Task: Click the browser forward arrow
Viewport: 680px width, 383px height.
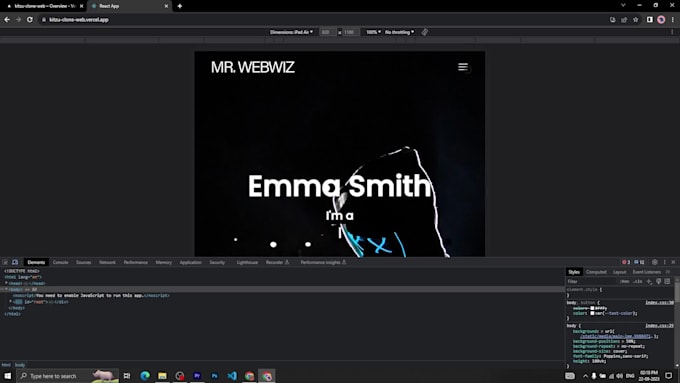Action: click(18, 20)
